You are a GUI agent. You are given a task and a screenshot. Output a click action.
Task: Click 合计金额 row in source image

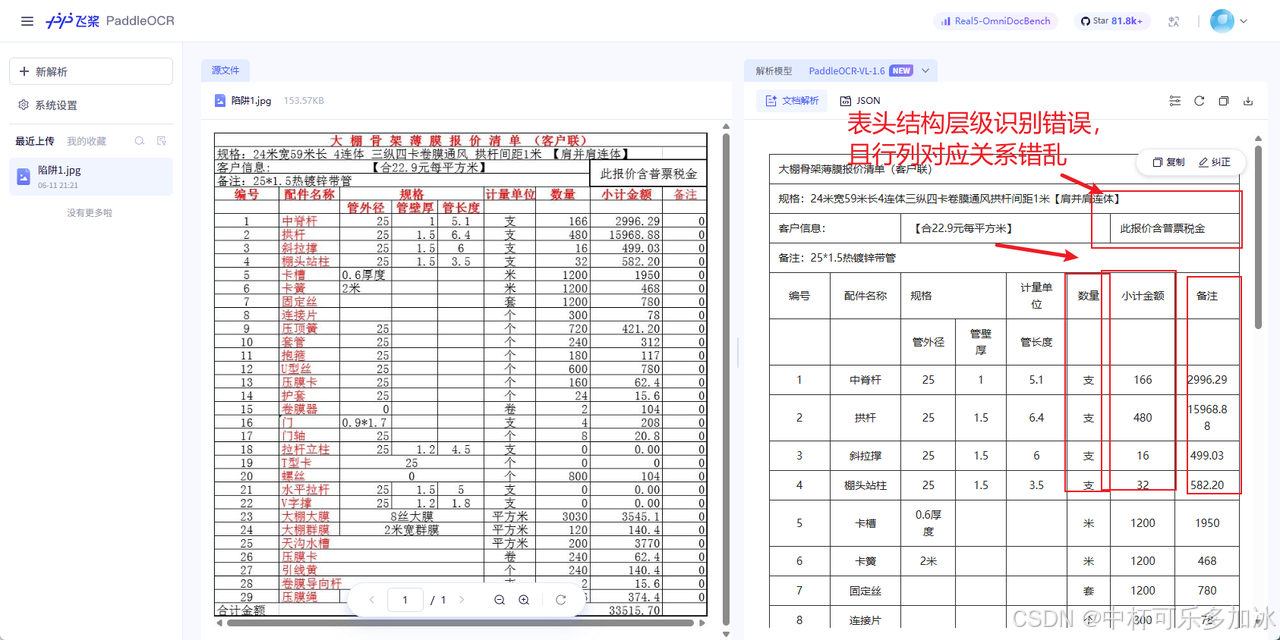(460, 609)
